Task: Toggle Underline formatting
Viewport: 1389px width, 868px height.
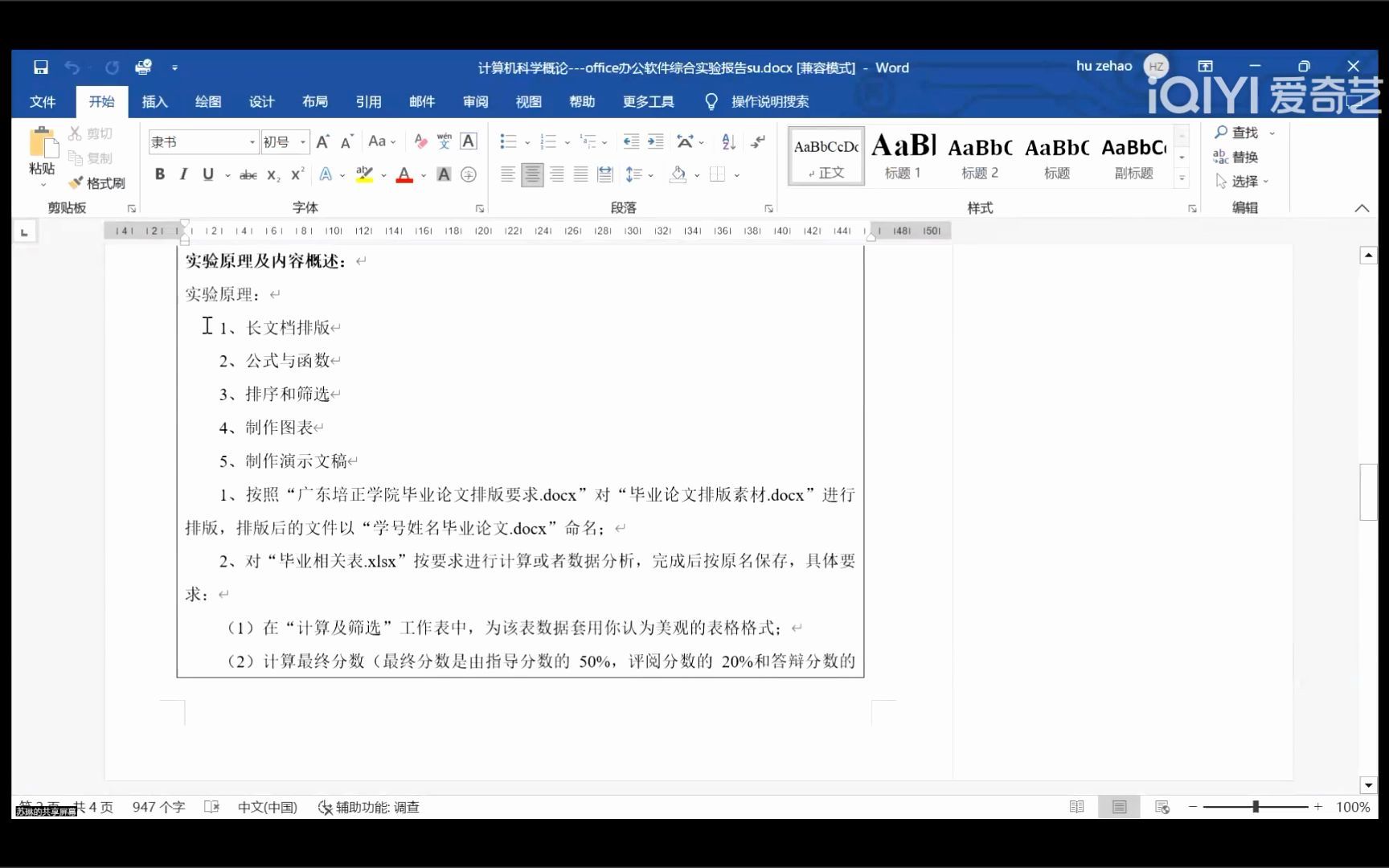Action: [x=208, y=174]
